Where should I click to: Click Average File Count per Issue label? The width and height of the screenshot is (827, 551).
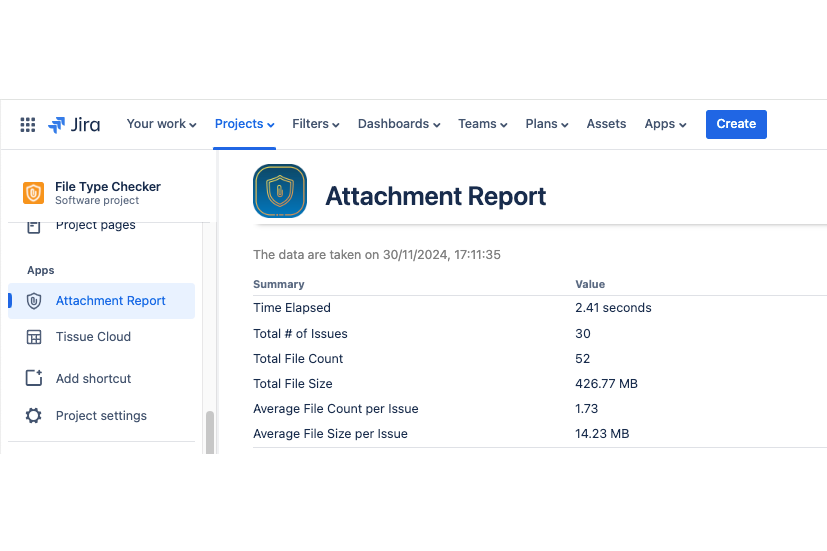tap(335, 409)
